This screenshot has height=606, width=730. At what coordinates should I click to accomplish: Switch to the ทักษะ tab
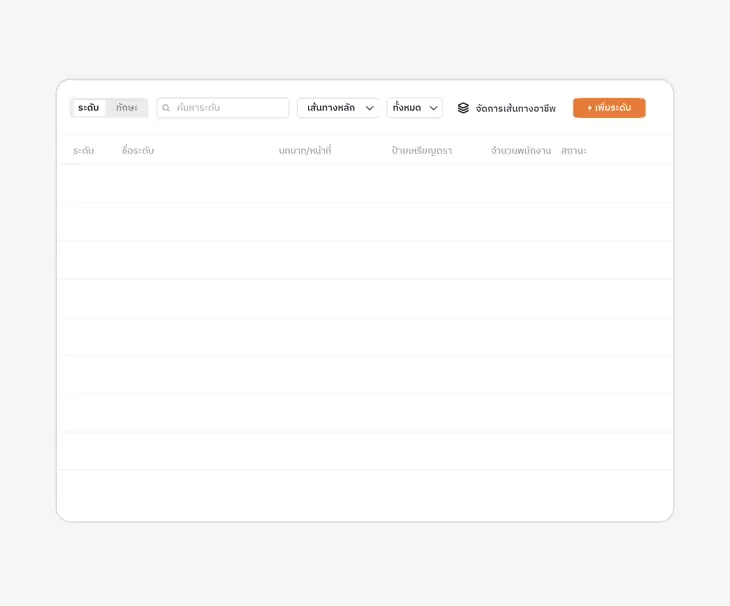click(x=127, y=108)
